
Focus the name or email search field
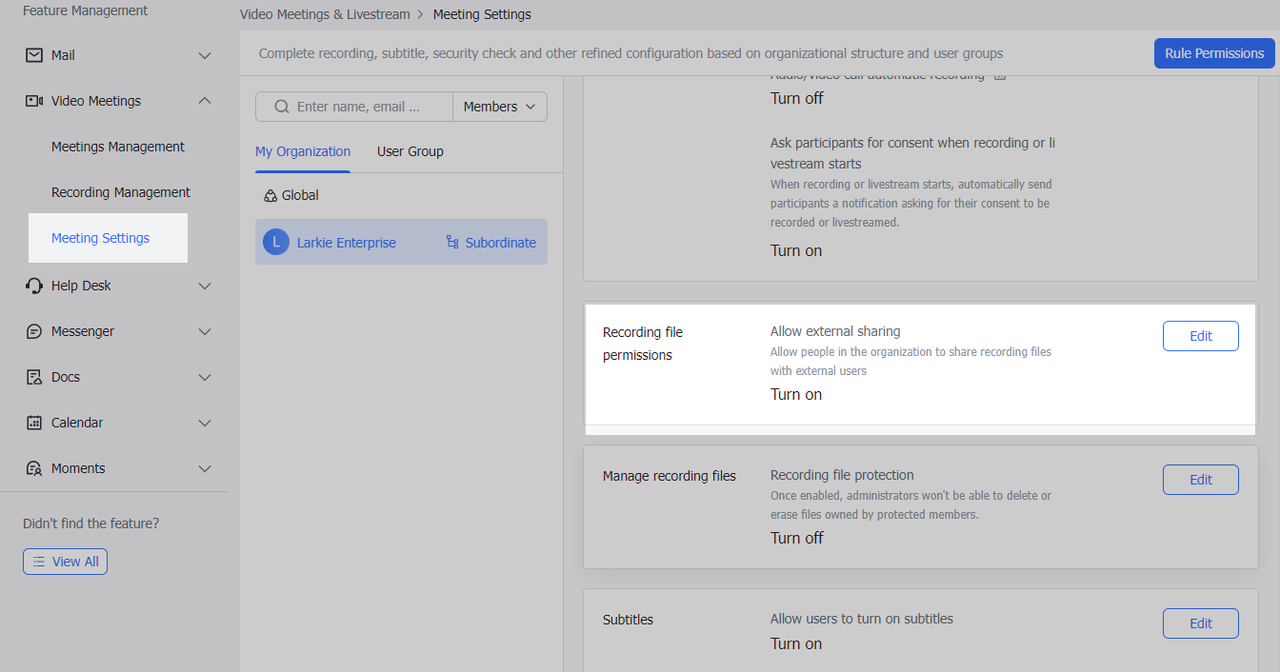point(360,107)
